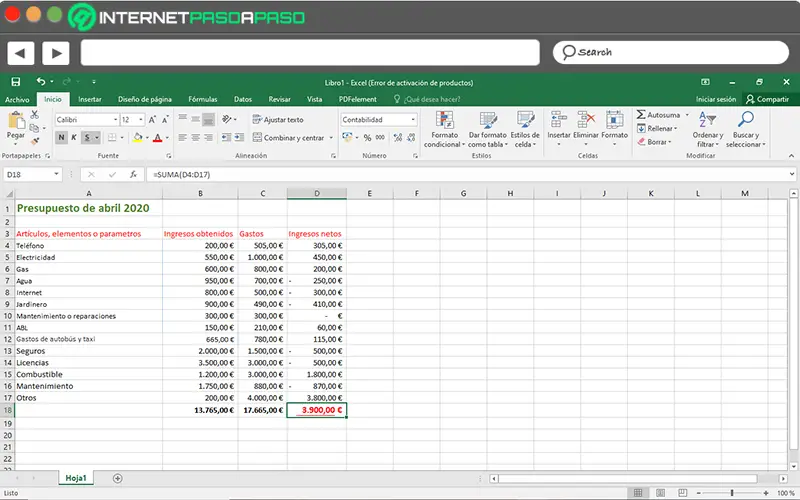Click the Buscar y seleccionar magnifier

point(745,121)
